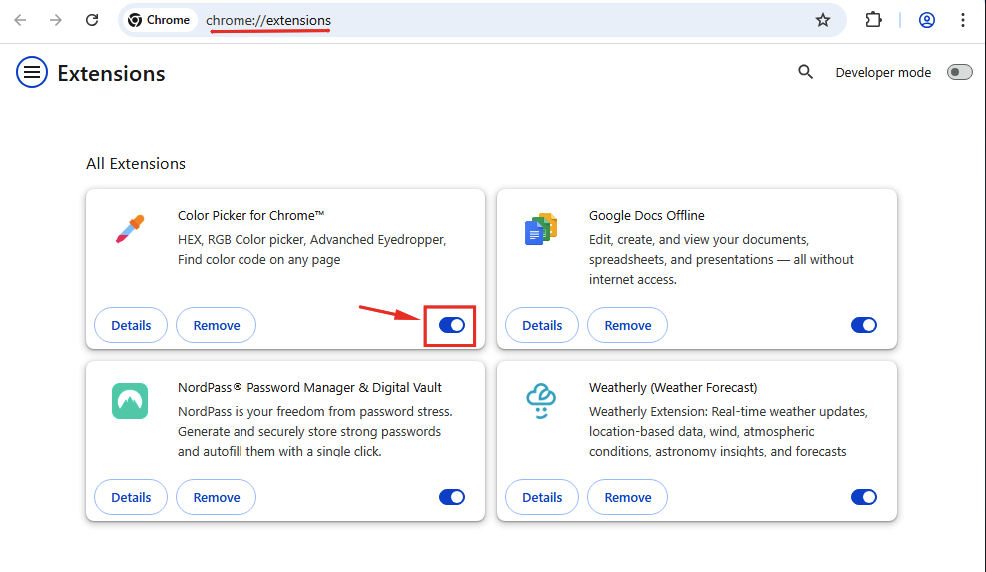This screenshot has width=986, height=572.
Task: Disable the NordPass extension toggle
Action: click(451, 497)
